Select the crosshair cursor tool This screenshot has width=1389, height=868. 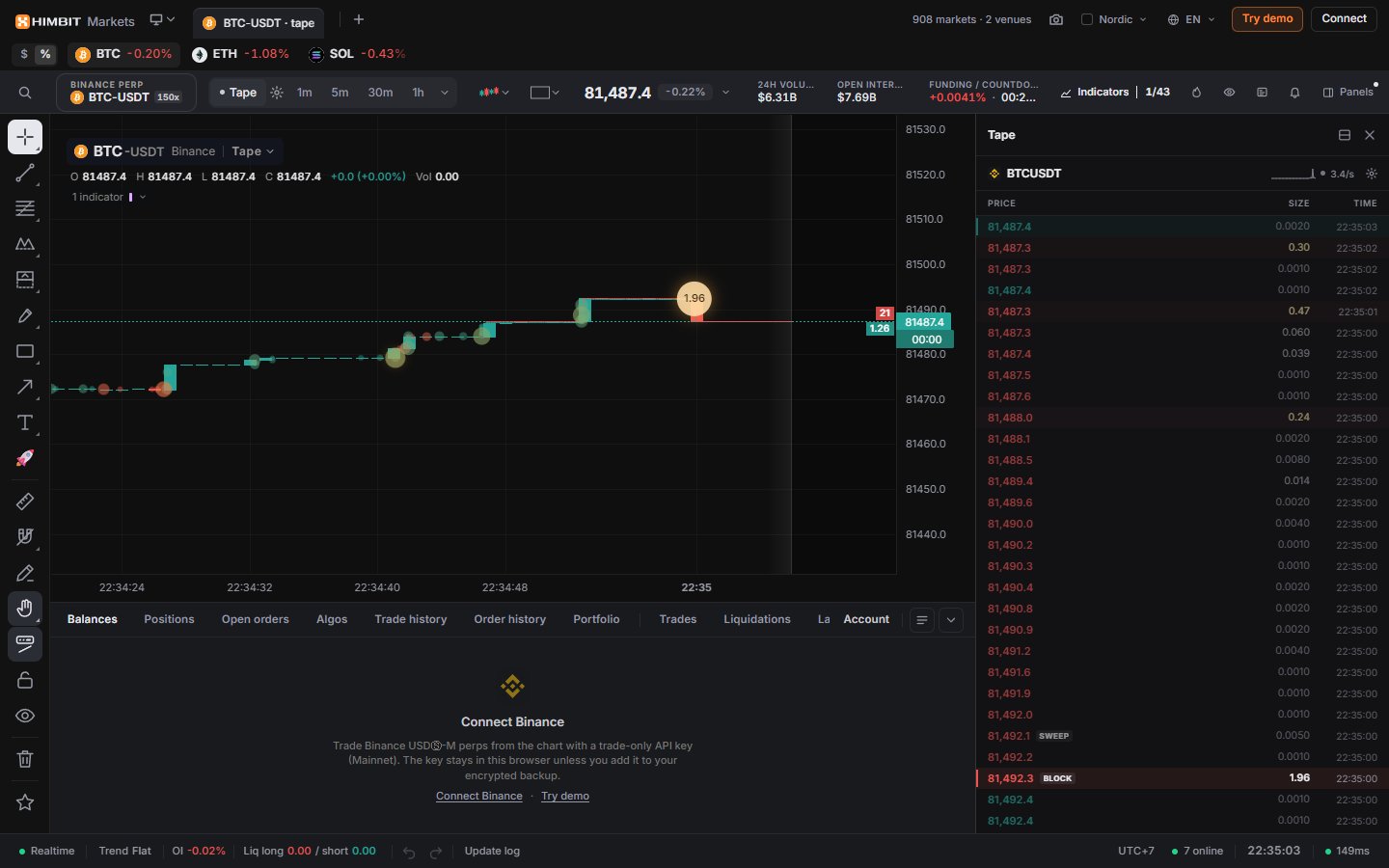pyautogui.click(x=25, y=137)
